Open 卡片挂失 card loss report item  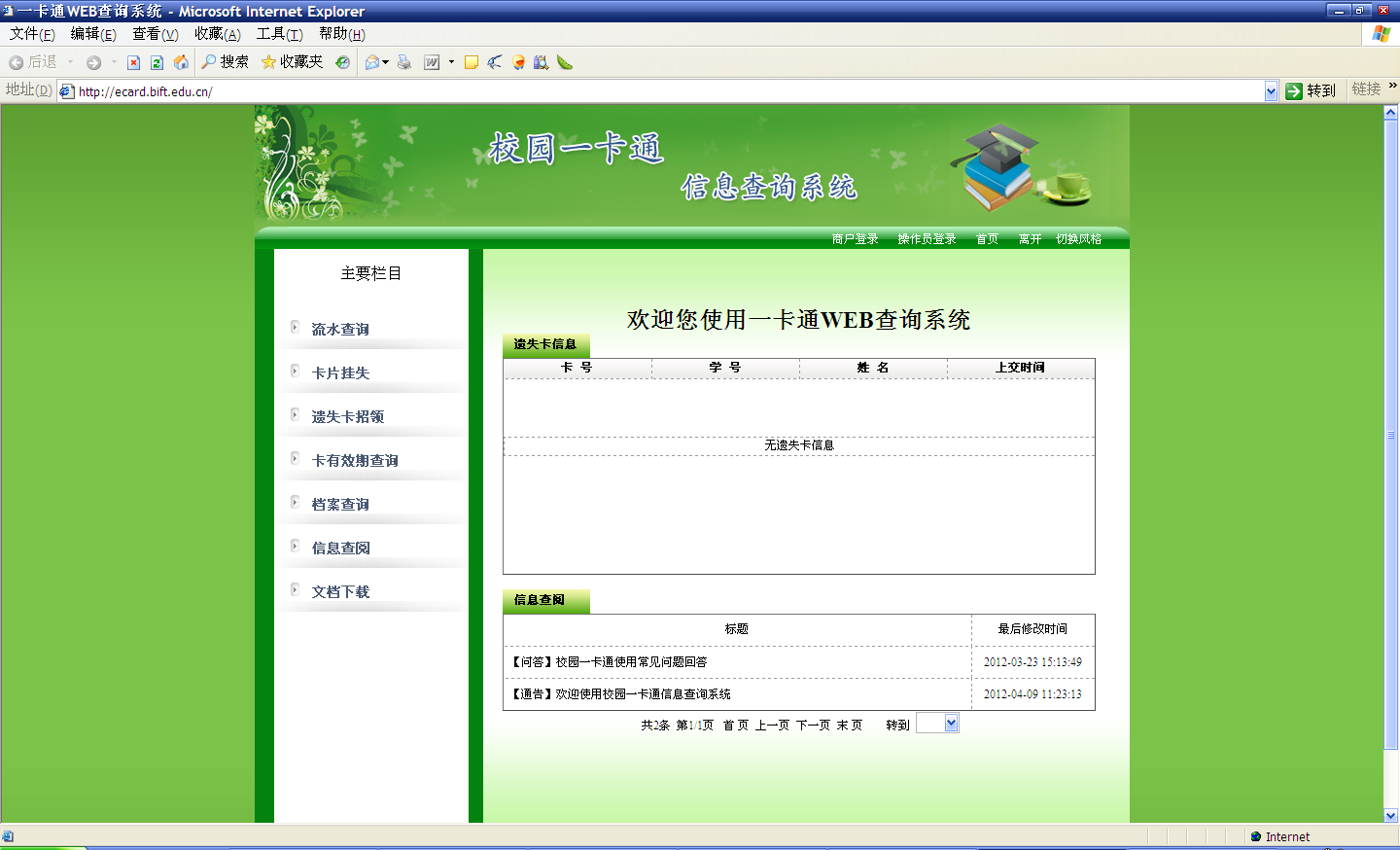click(340, 373)
